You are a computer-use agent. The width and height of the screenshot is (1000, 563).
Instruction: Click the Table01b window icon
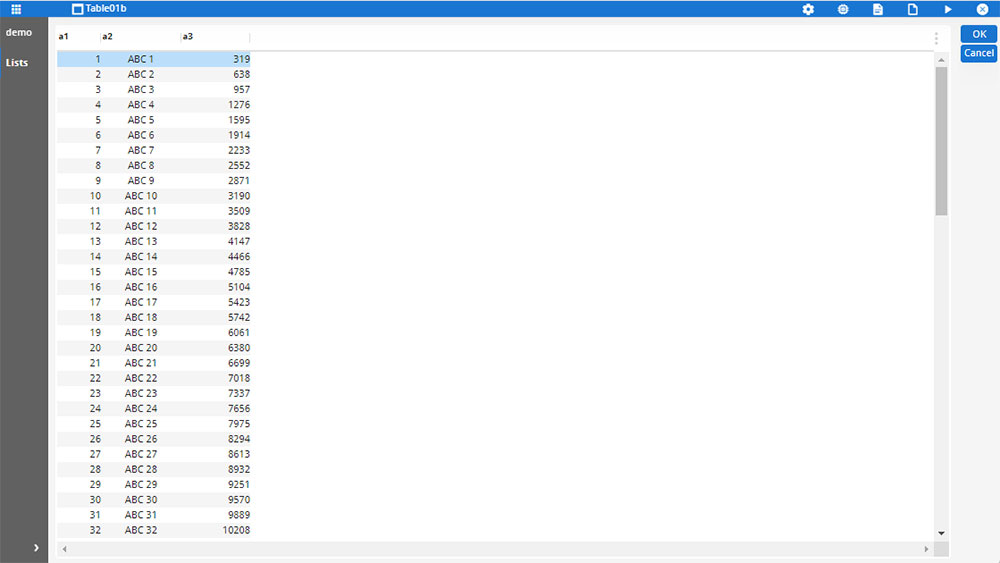tap(78, 9)
